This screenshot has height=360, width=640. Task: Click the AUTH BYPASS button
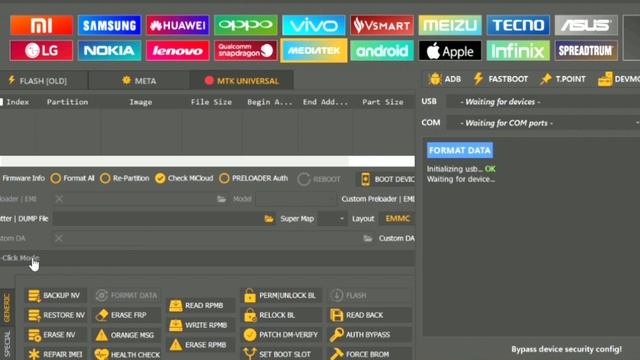click(369, 335)
